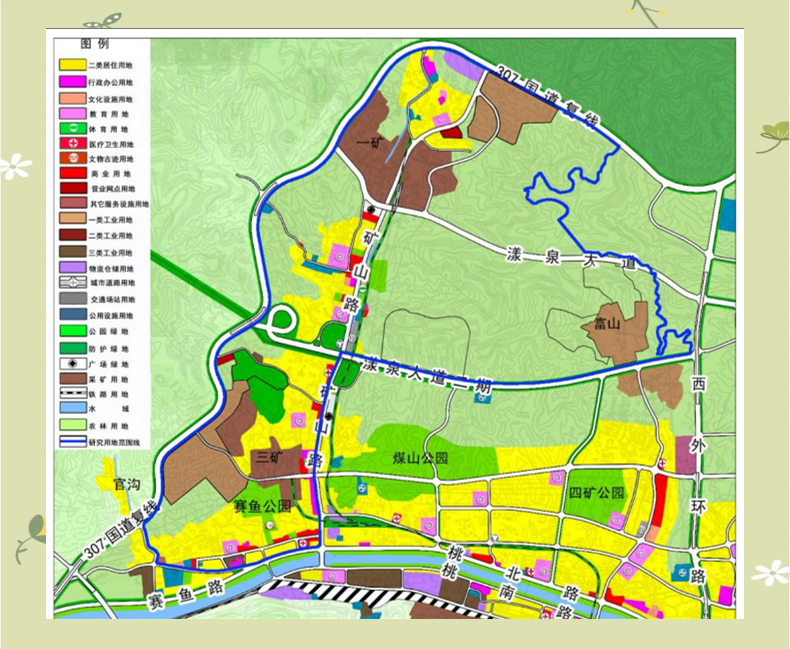
Task: Click the 体育用地 sports legend icon
Action: pos(71,129)
